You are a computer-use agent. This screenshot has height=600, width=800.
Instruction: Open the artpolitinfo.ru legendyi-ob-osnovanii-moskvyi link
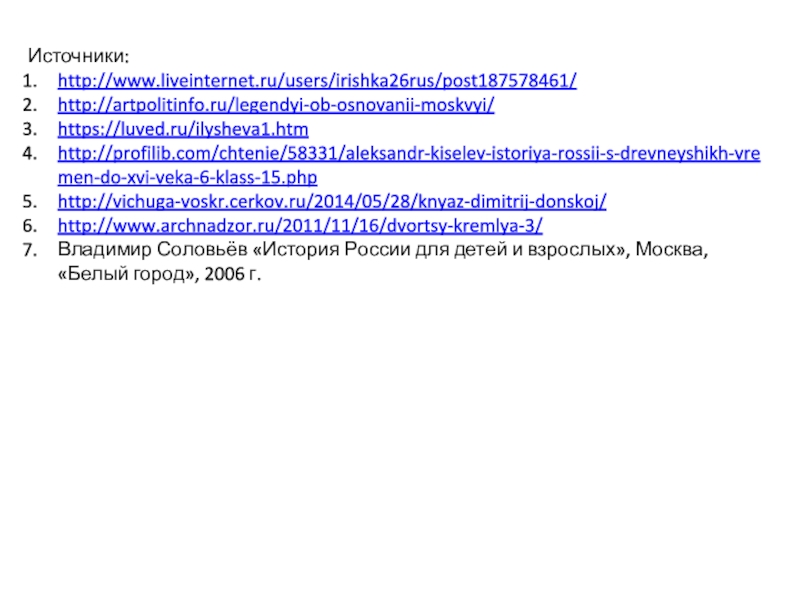click(x=276, y=105)
